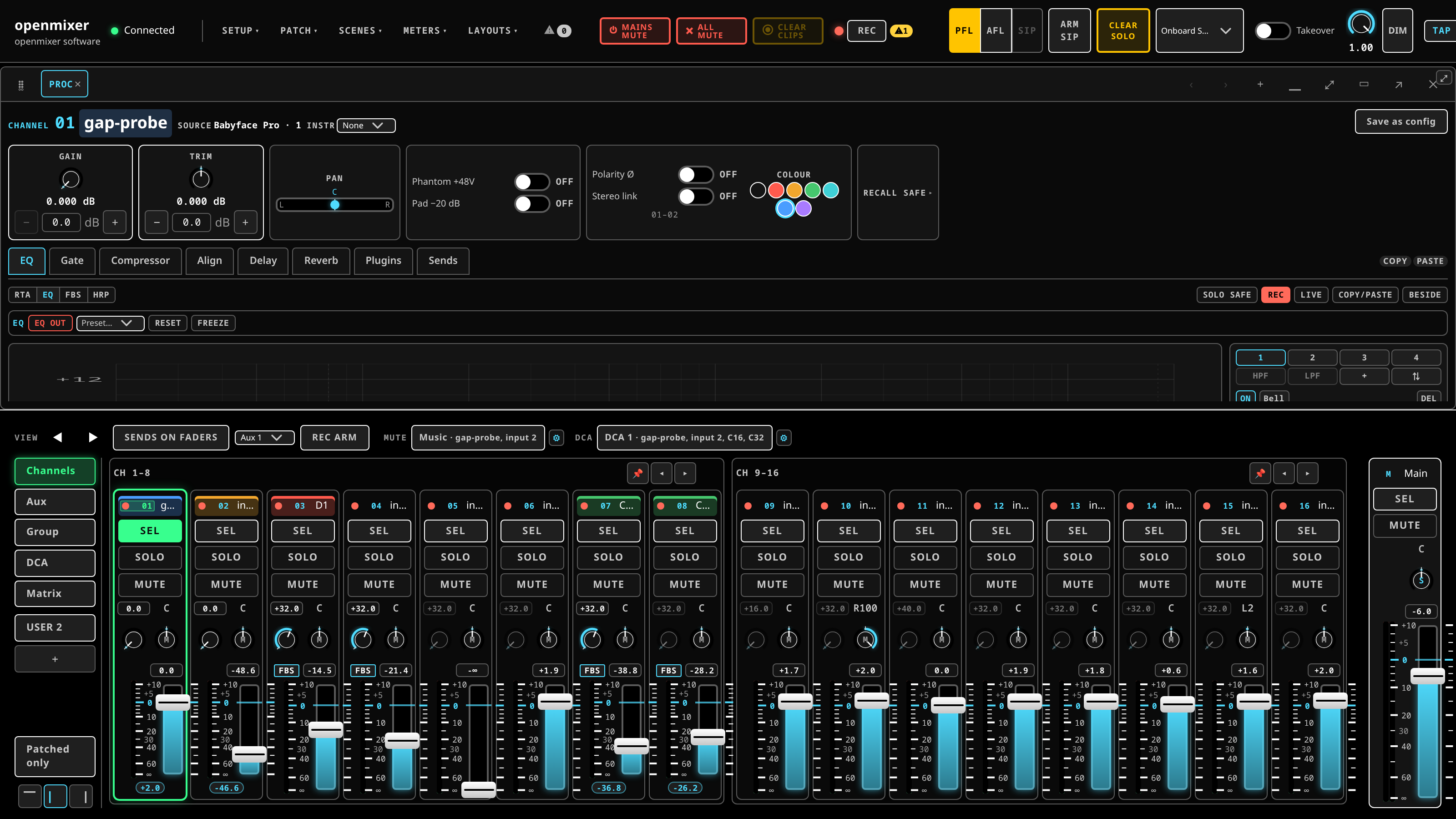The image size is (1456, 819).
Task: Increase gain with the plus stepper
Action: (x=115, y=222)
